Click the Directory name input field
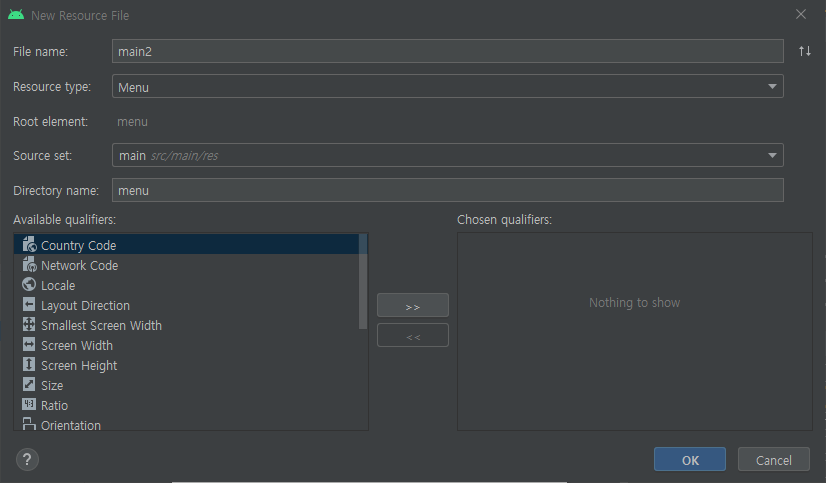The height and width of the screenshot is (483, 826). tap(448, 190)
